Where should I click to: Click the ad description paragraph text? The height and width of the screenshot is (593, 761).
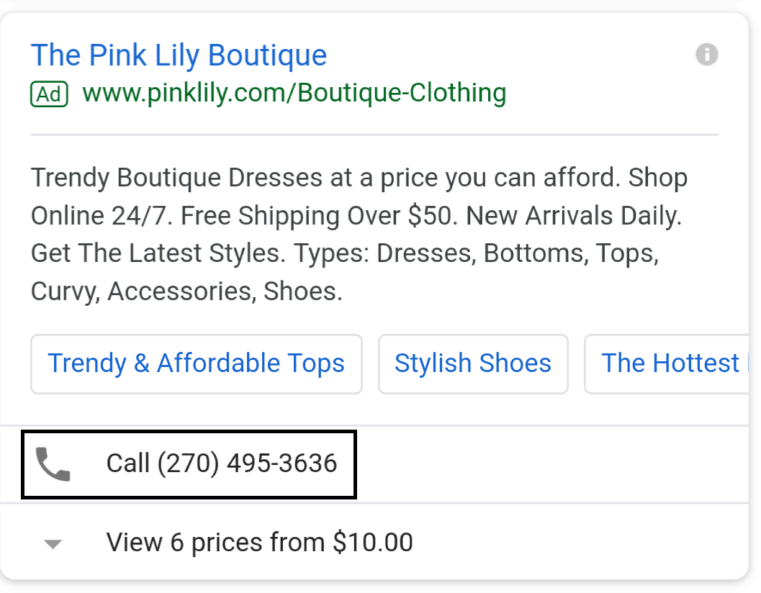(359, 234)
